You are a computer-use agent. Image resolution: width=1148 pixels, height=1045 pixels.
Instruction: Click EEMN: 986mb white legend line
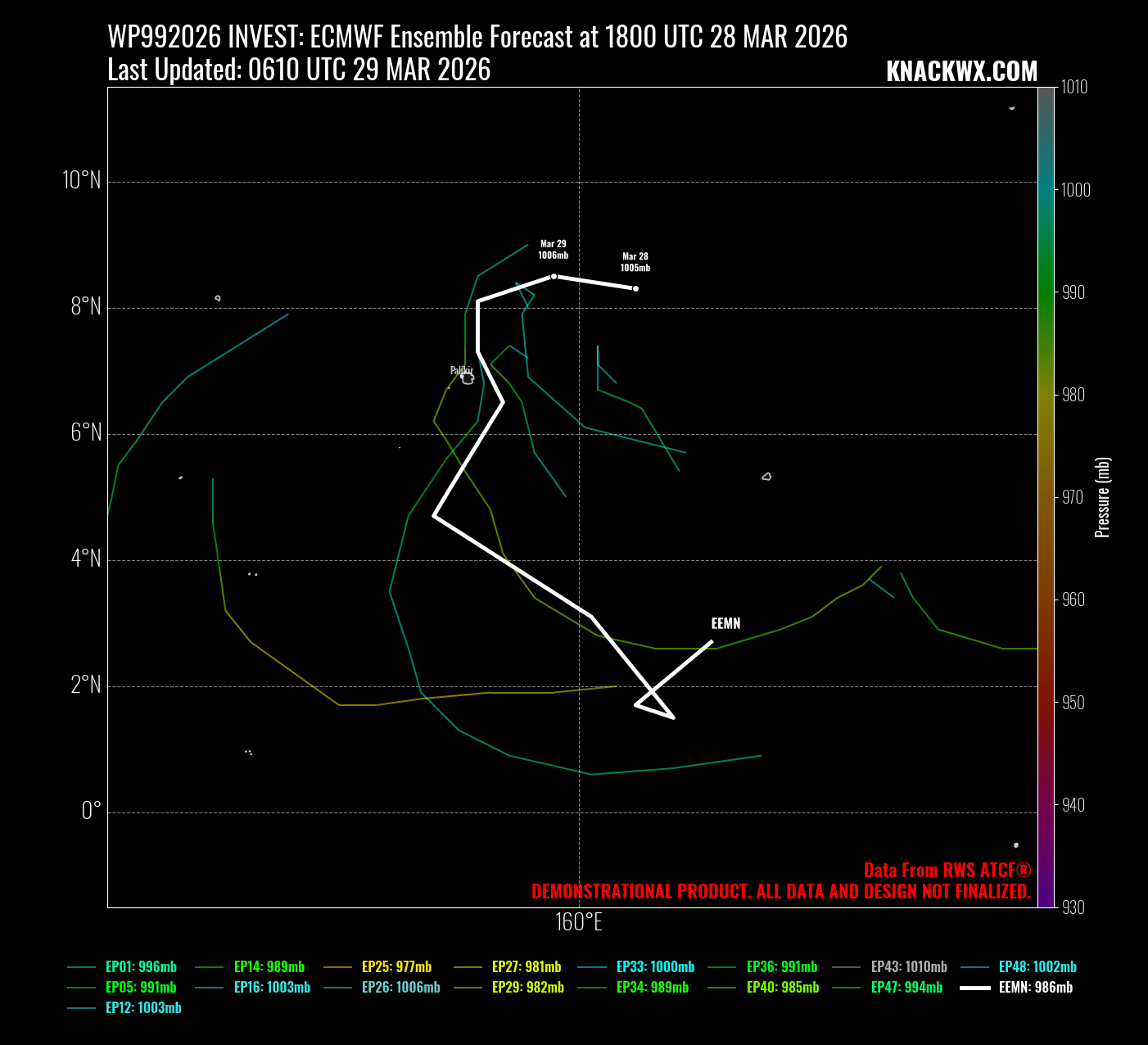pyautogui.click(x=975, y=988)
